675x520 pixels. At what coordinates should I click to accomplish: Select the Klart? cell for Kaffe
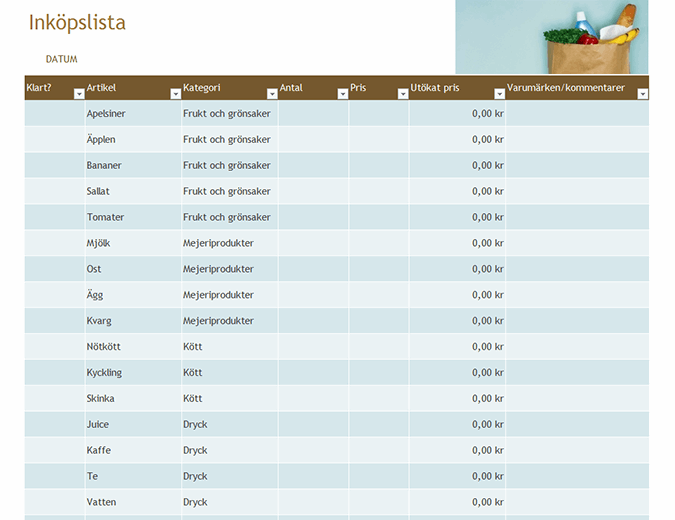(x=55, y=451)
